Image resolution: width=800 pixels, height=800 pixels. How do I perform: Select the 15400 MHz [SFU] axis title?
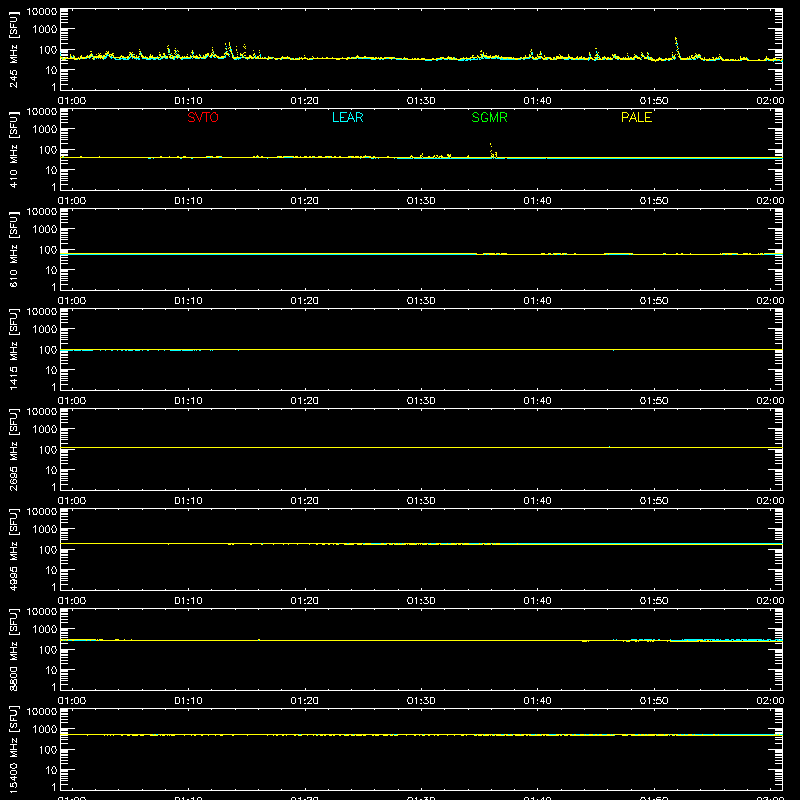tap(13, 749)
